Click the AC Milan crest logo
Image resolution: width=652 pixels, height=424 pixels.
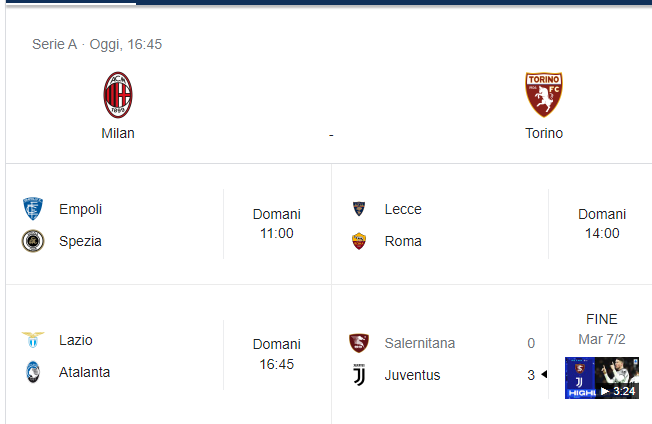click(118, 95)
